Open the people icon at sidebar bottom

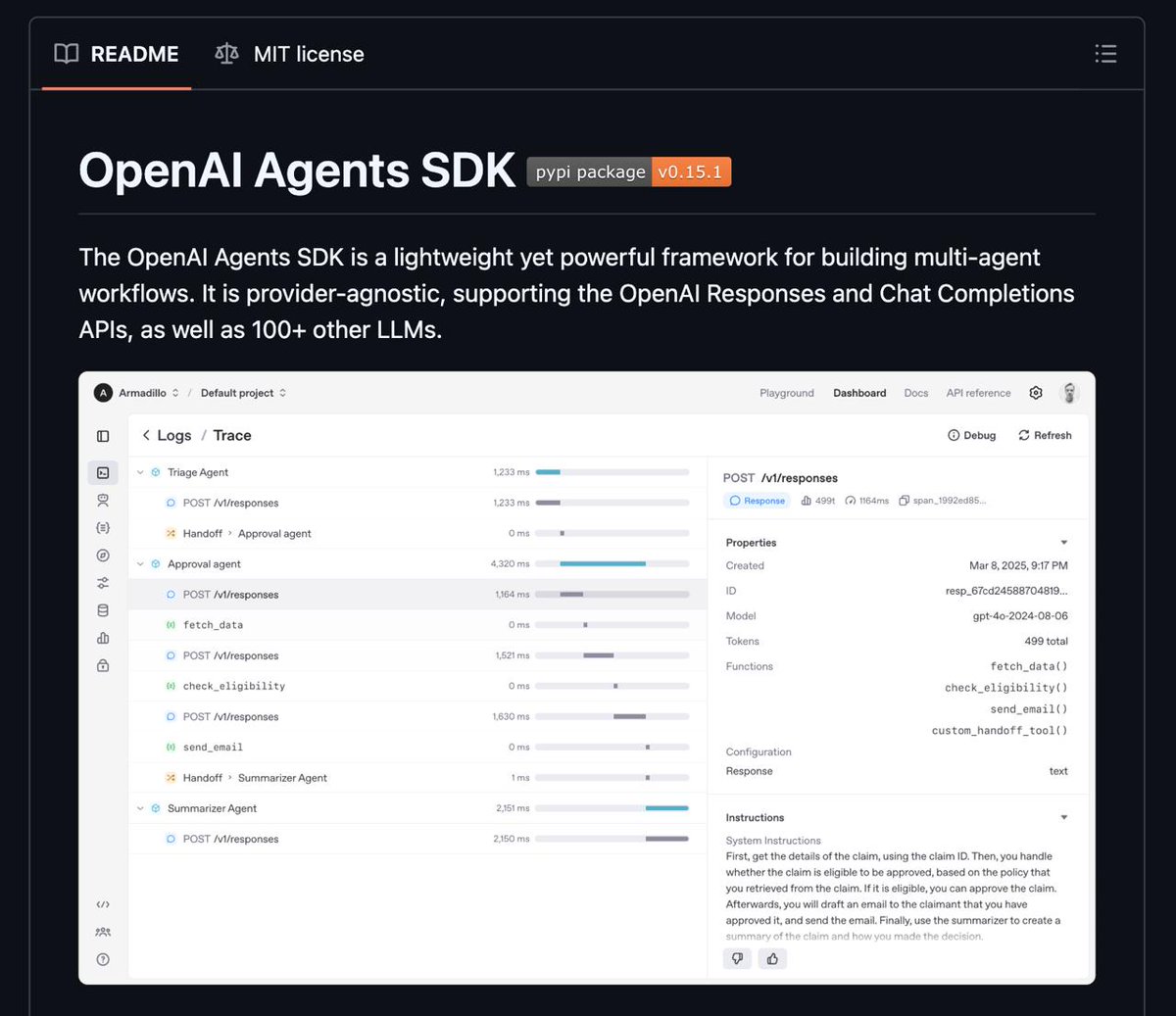[x=103, y=932]
